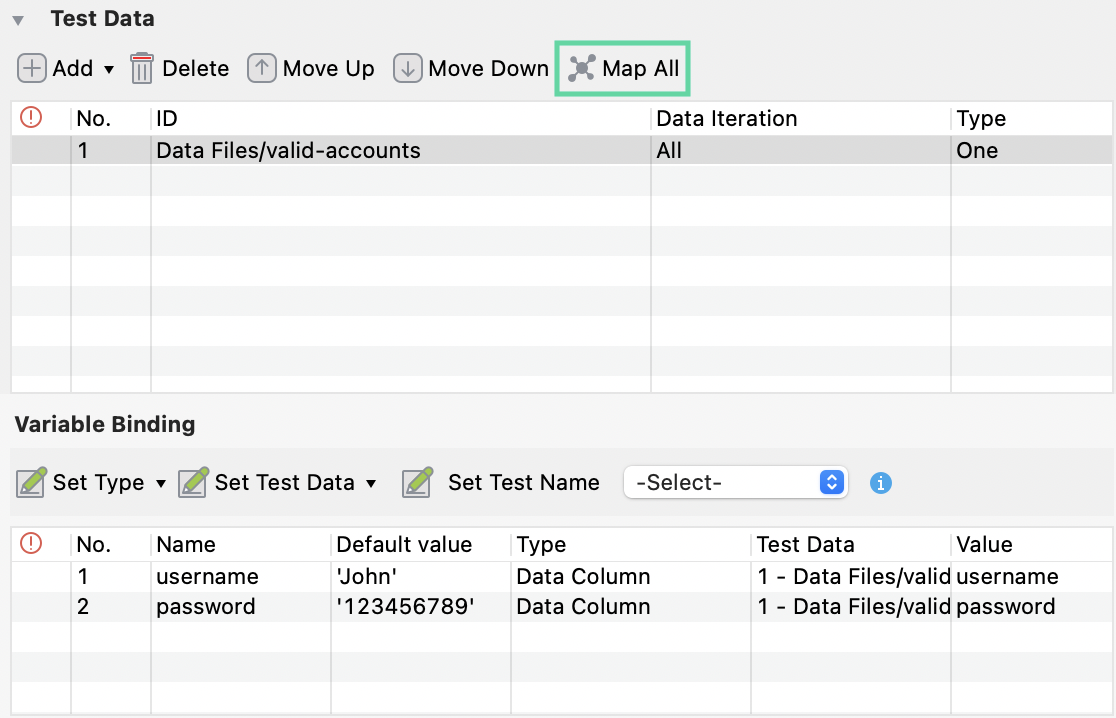Click the Move Down arrow icon
Viewport: 1116px width, 718px height.
pyautogui.click(x=407, y=68)
